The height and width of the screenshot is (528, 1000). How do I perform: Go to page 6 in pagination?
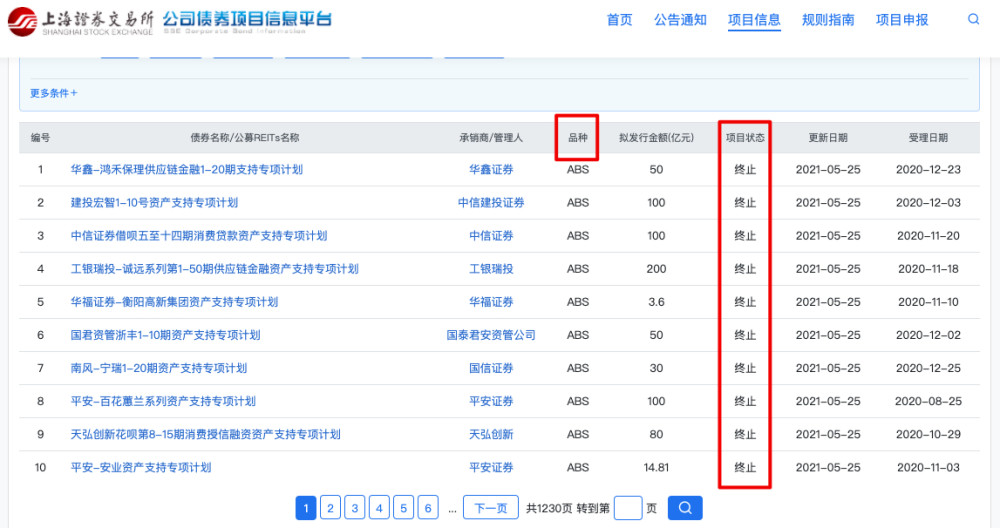tap(428, 508)
